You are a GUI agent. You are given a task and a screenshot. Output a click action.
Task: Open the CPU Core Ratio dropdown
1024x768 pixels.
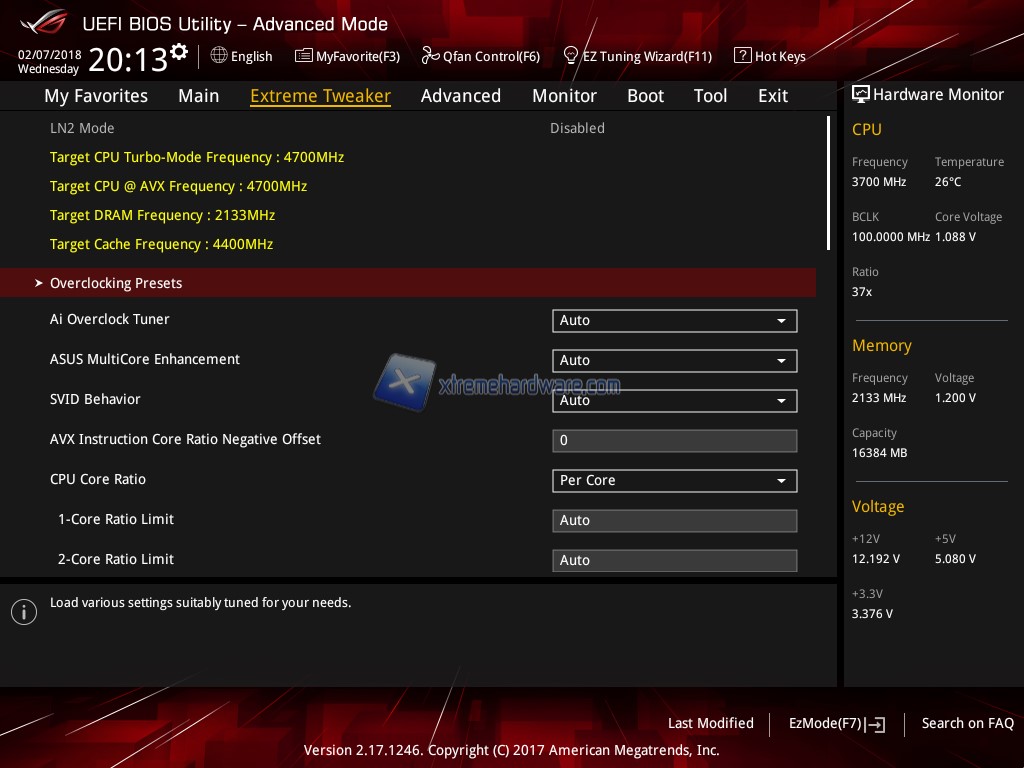click(x=674, y=481)
